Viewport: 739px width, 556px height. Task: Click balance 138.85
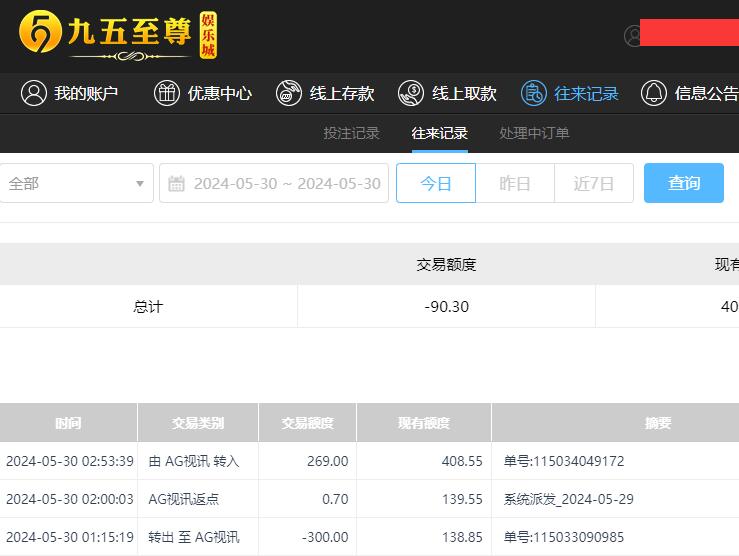click(462, 537)
